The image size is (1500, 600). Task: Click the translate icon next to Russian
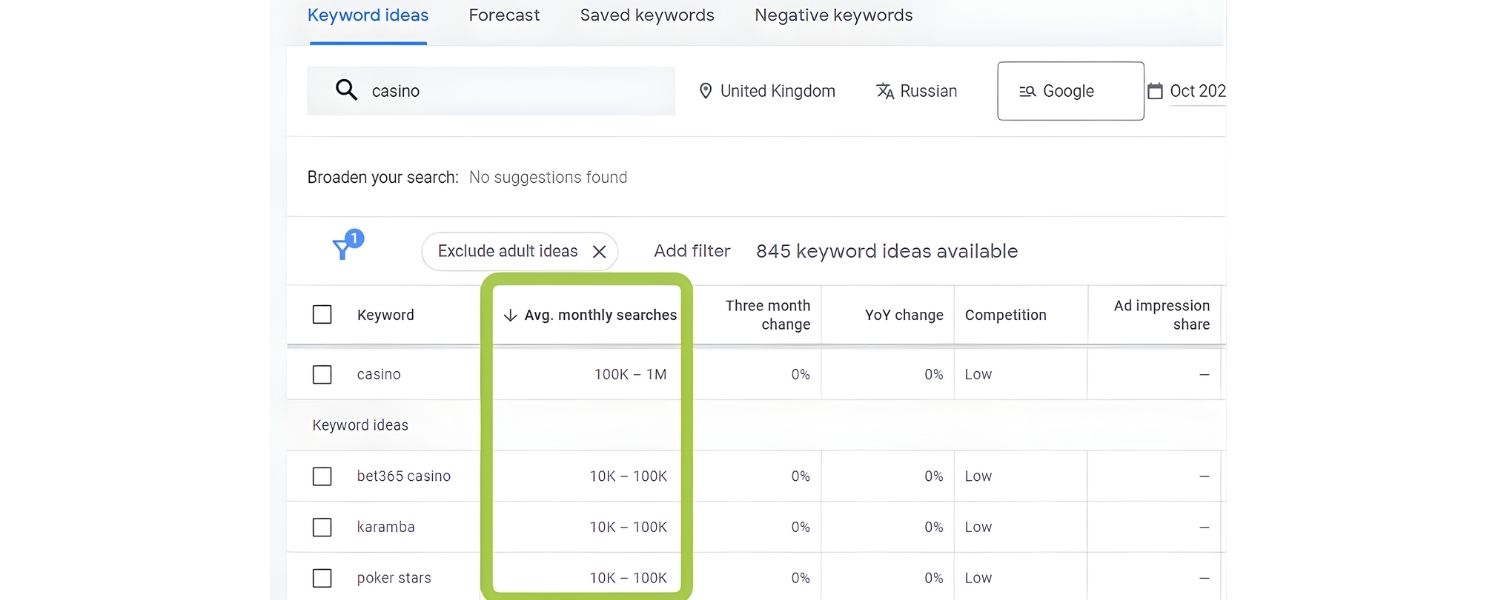tap(886, 90)
